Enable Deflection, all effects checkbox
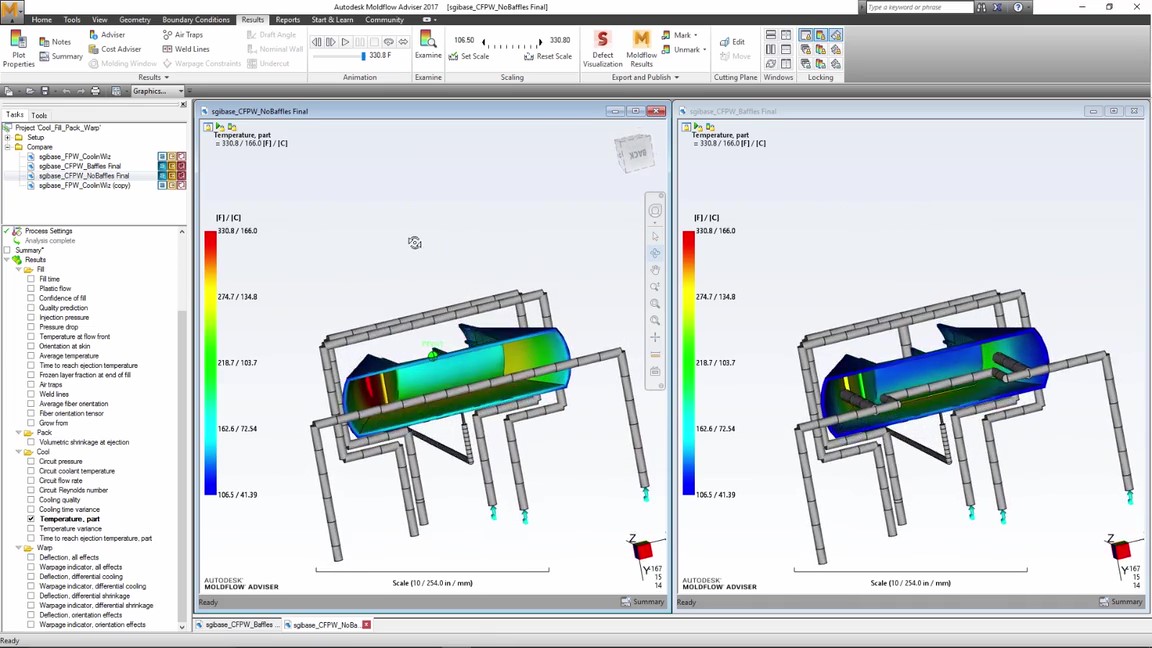This screenshot has height=648, width=1152. (31, 558)
